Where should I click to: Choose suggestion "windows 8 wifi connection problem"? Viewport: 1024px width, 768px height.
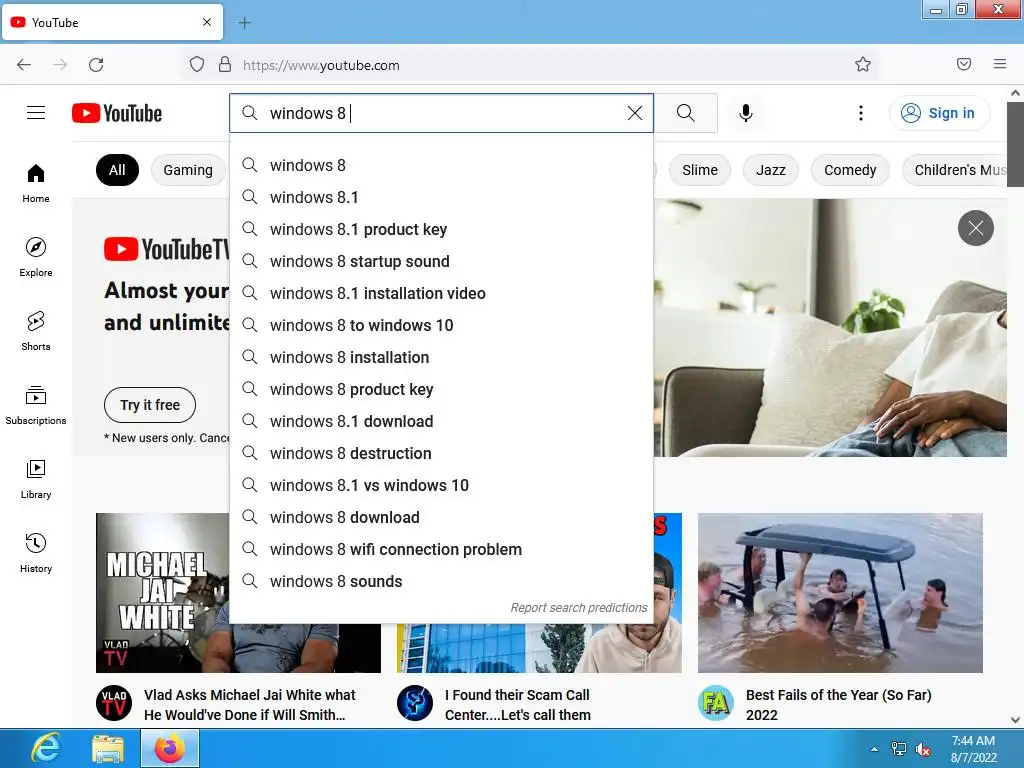pos(441,549)
